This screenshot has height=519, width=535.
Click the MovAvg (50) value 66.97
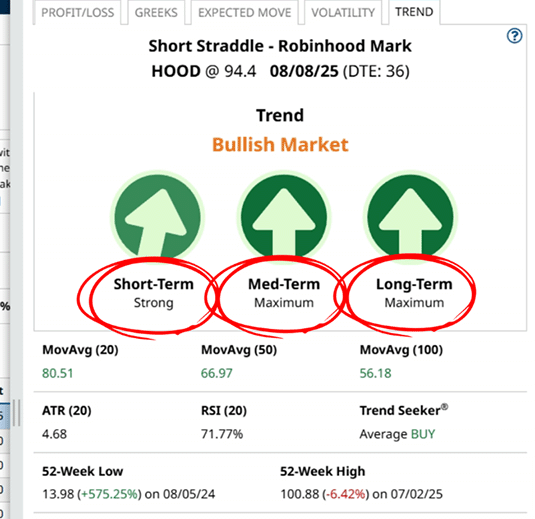click(x=216, y=373)
